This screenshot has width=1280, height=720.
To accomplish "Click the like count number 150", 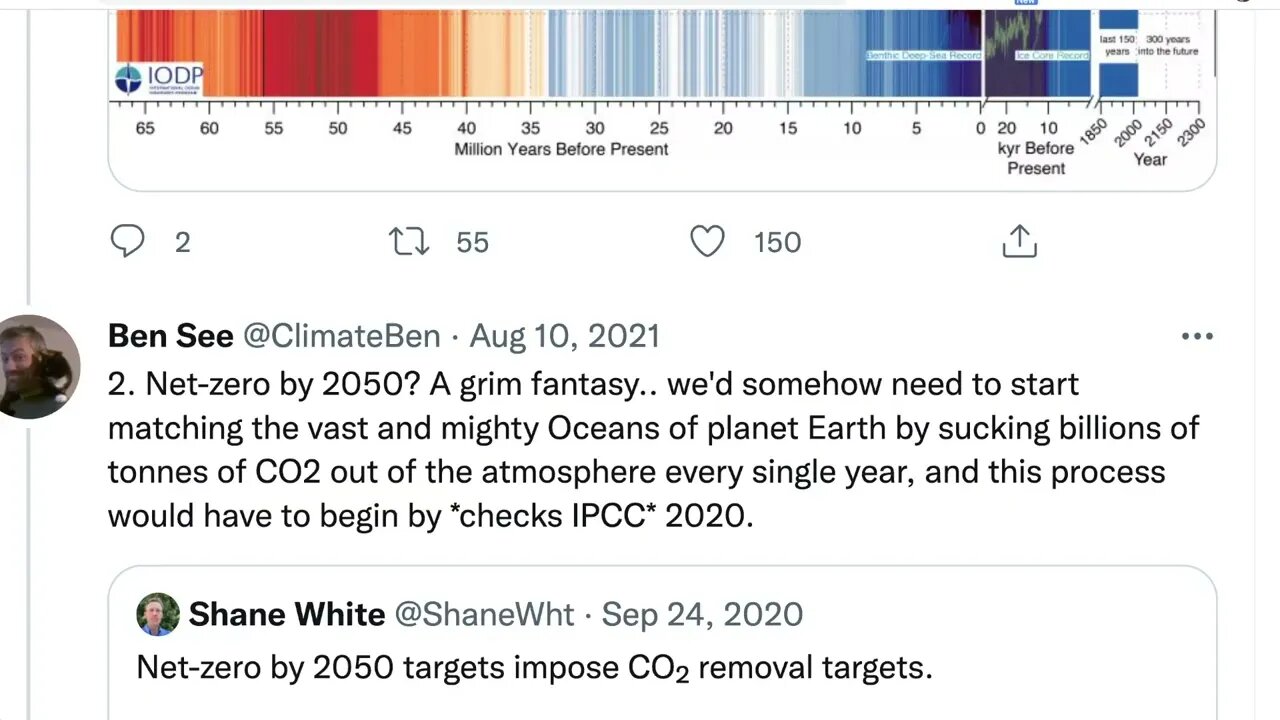I will point(776,242).
